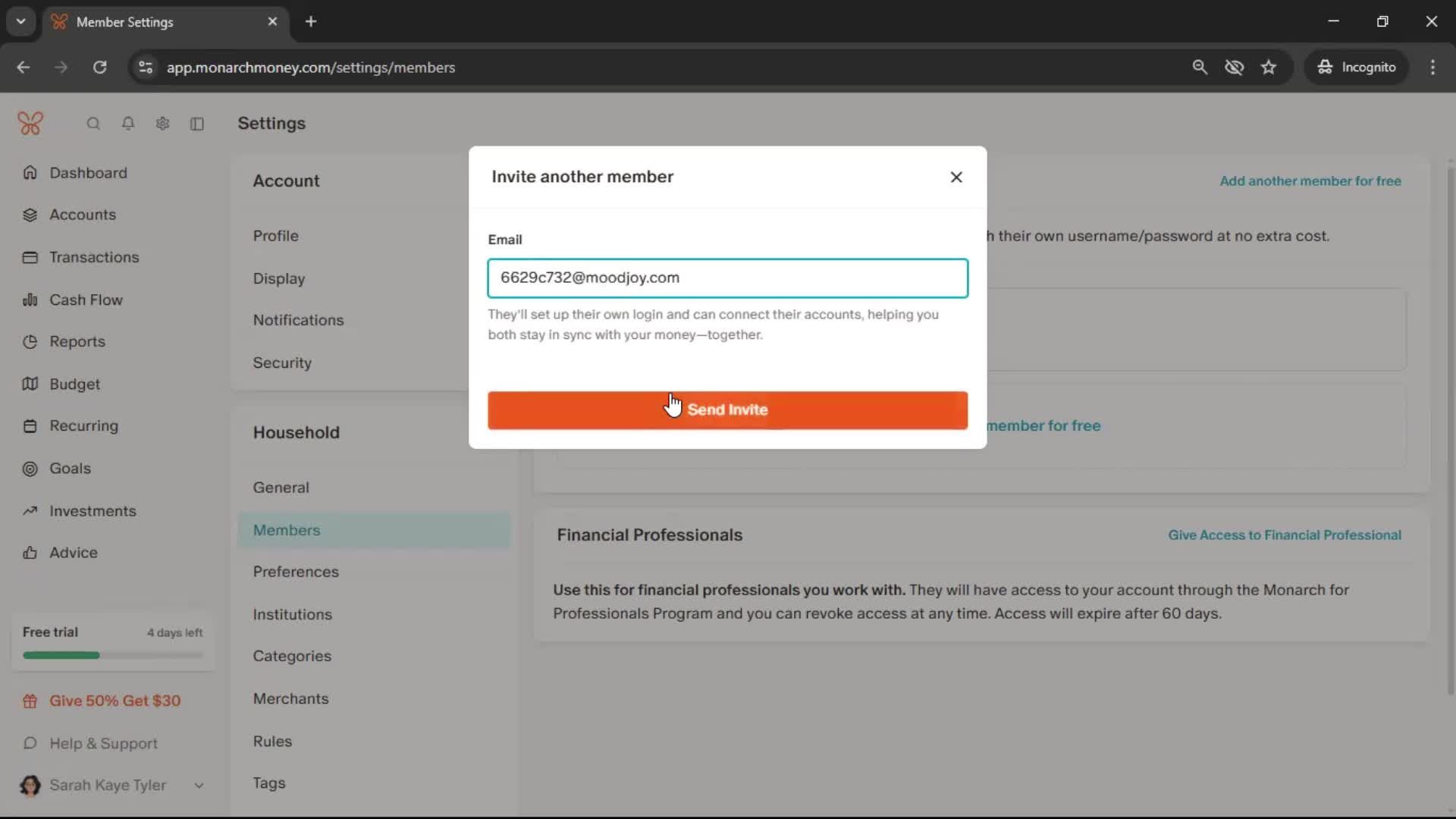Click Give Access to Financial Professional link

(1284, 535)
